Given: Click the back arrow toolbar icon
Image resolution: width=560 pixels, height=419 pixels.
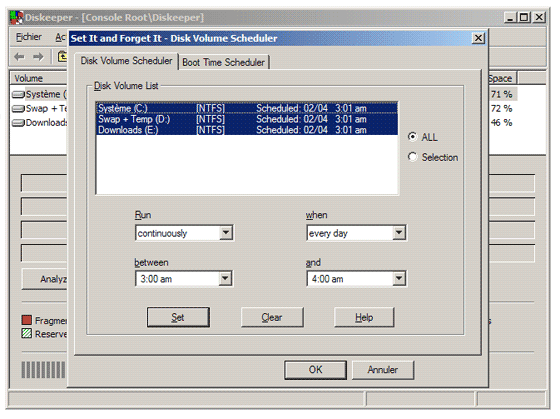Looking at the screenshot, I should pyautogui.click(x=19, y=57).
